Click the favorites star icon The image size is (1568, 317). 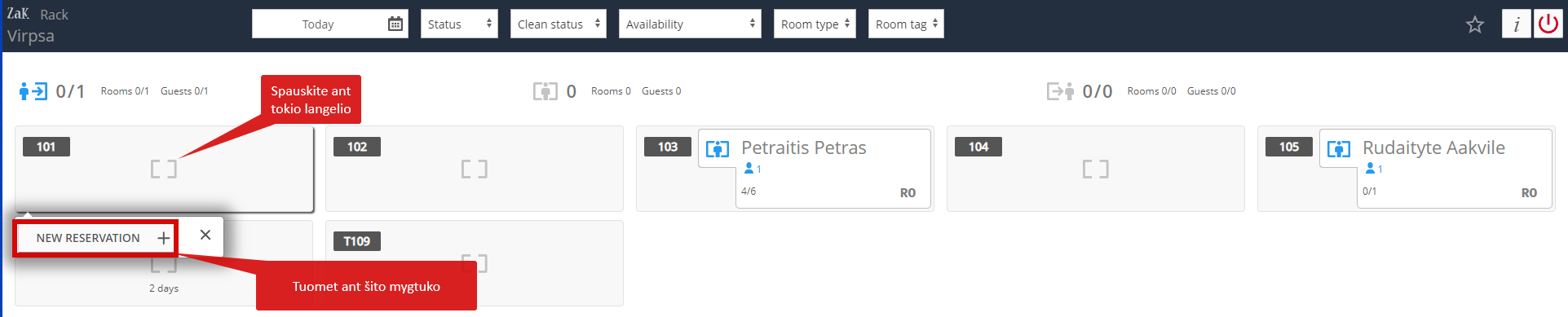coord(1474,24)
